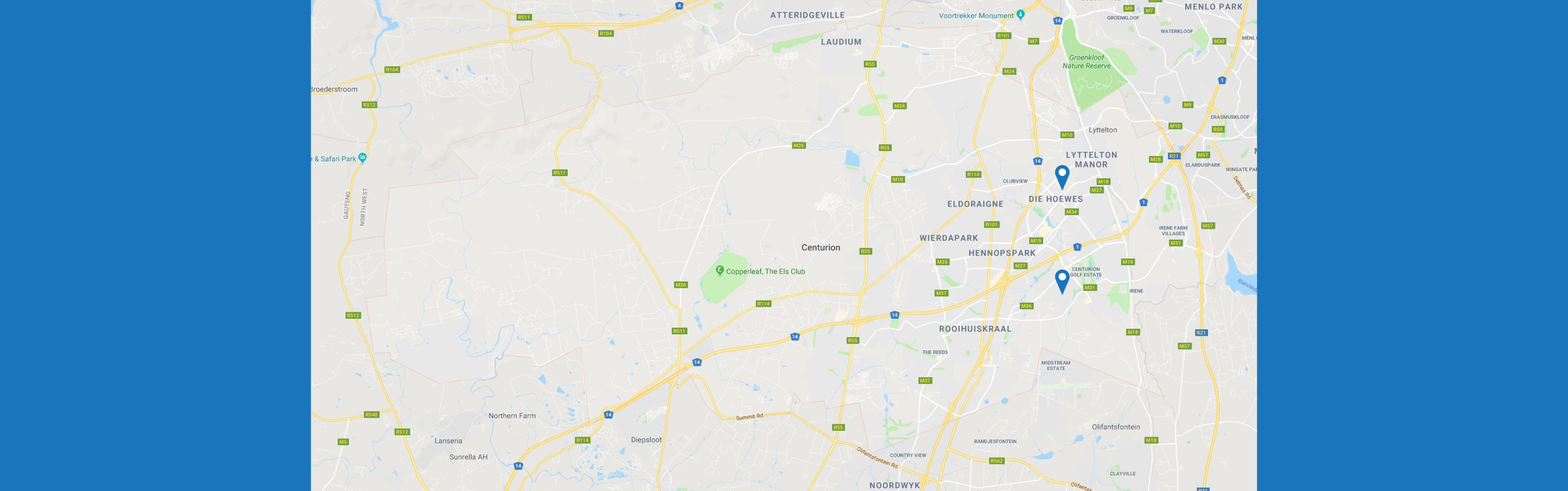Viewport: 1568px width, 491px height.
Task: Click the Wierdapark suburb label
Action: coord(948,238)
